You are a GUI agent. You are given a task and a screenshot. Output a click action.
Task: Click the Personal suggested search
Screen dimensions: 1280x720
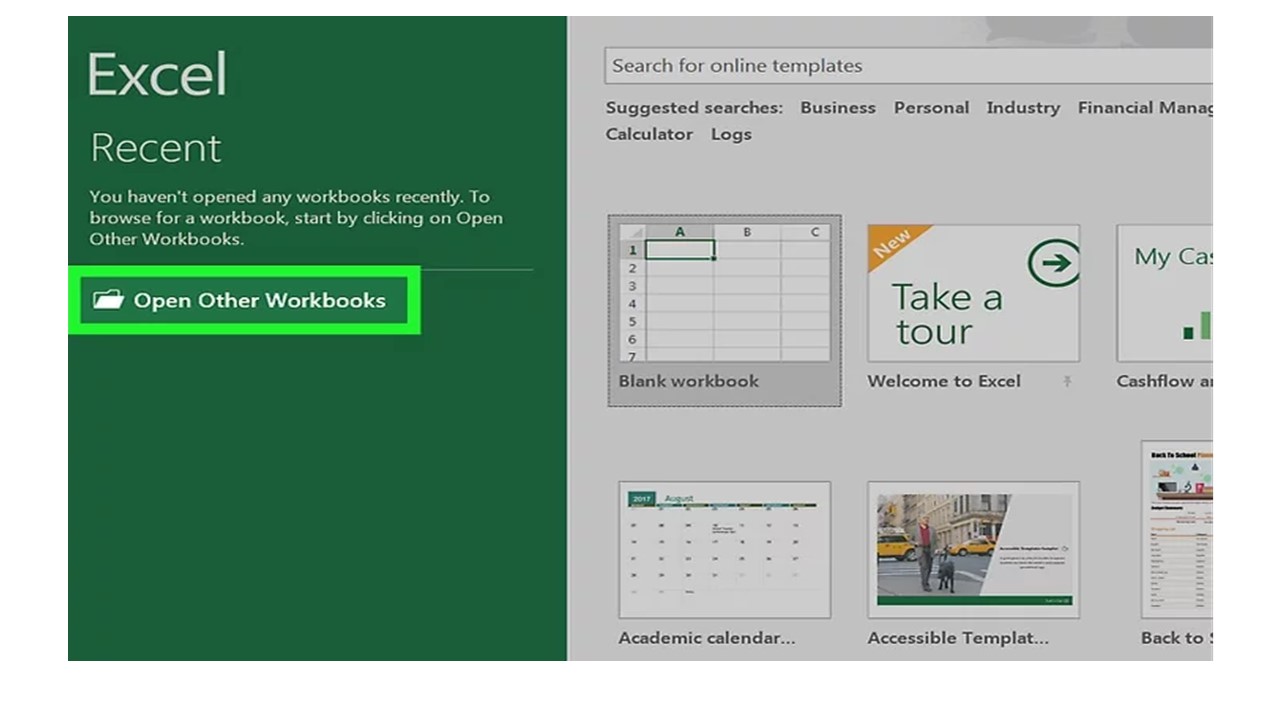[x=931, y=107]
